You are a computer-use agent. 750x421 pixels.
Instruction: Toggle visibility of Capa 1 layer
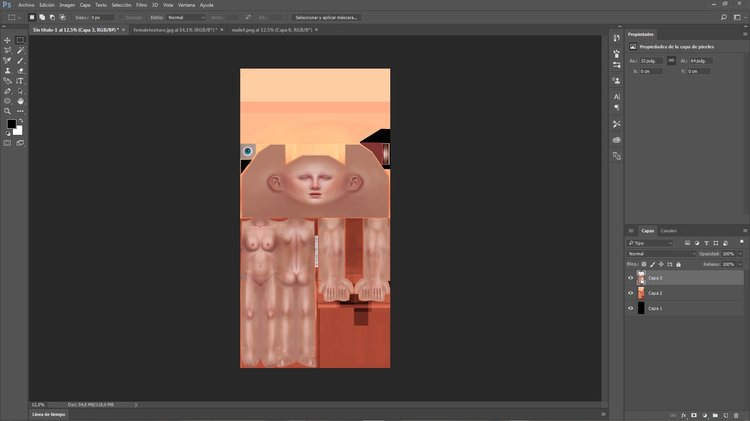[630, 309]
